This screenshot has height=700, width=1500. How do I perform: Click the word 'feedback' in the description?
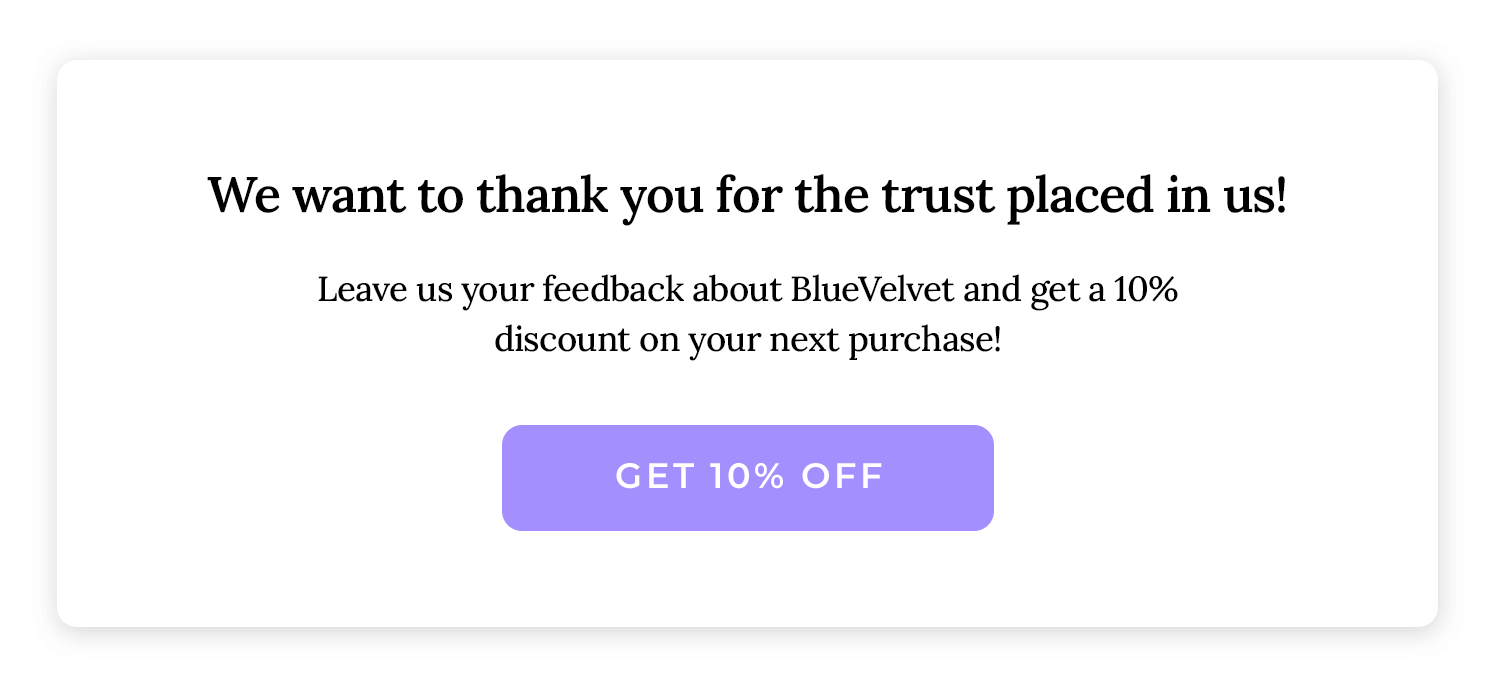click(613, 290)
